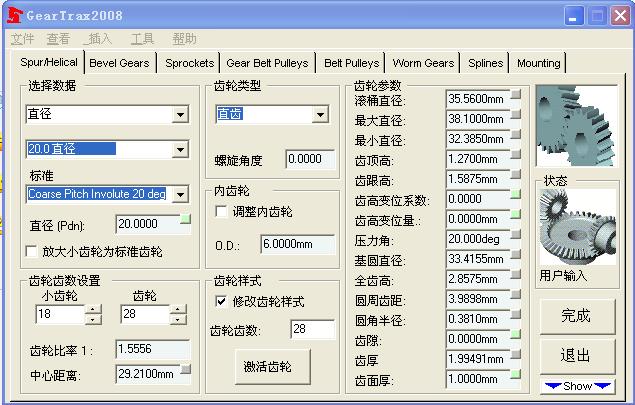
Task: Click the O.D. 6.0000mm field
Action: (x=298, y=244)
